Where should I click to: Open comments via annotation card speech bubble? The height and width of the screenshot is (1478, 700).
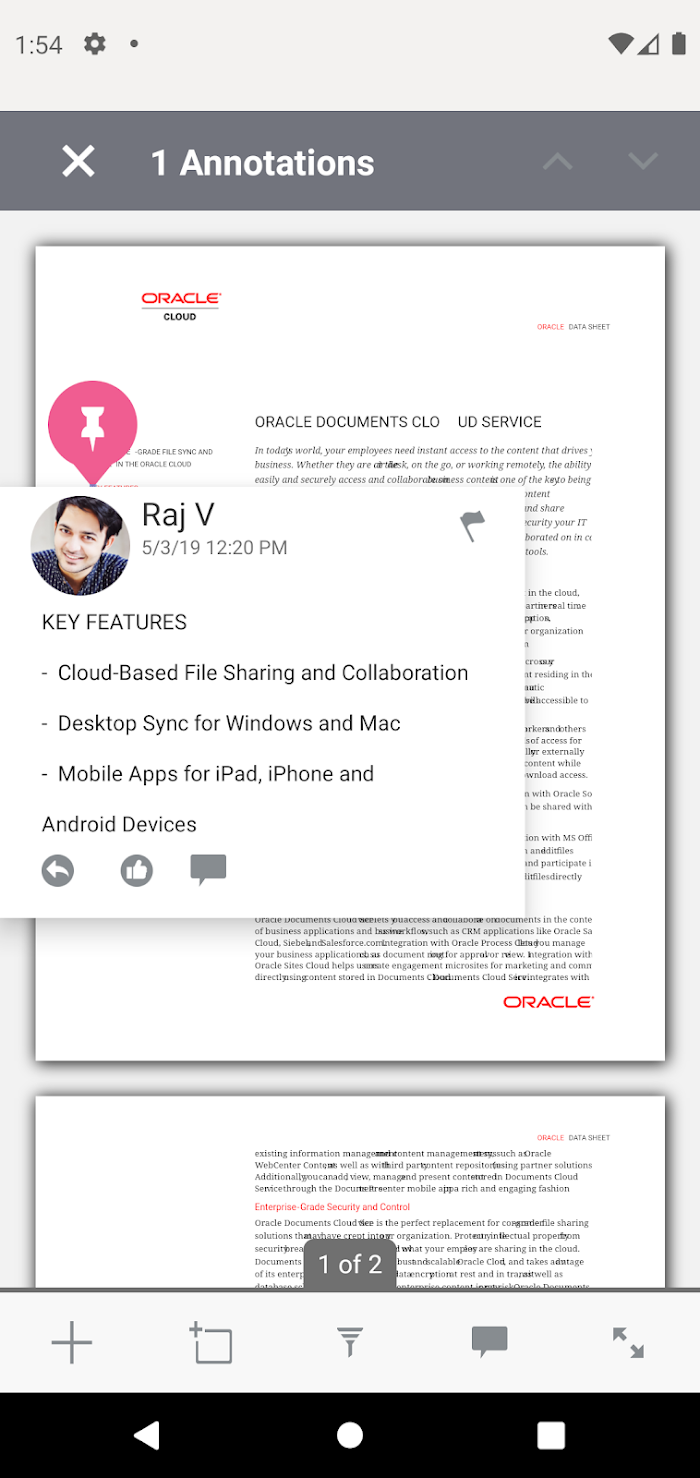point(208,870)
